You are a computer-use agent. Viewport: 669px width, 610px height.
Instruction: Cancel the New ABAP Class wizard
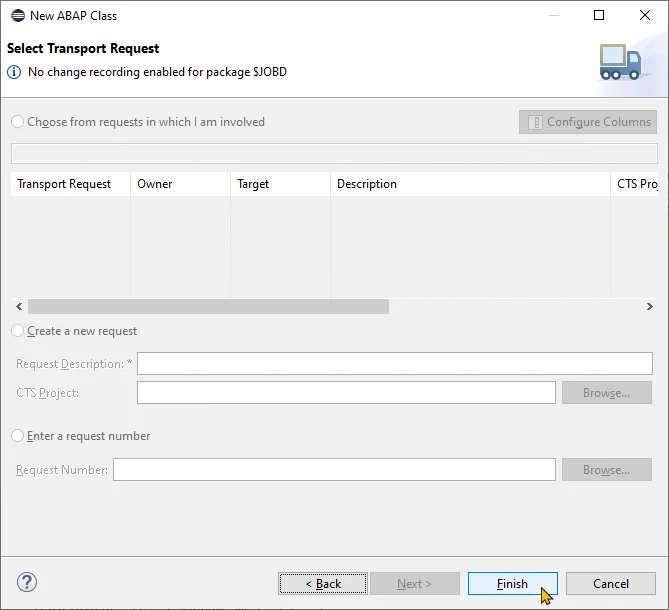[611, 584]
